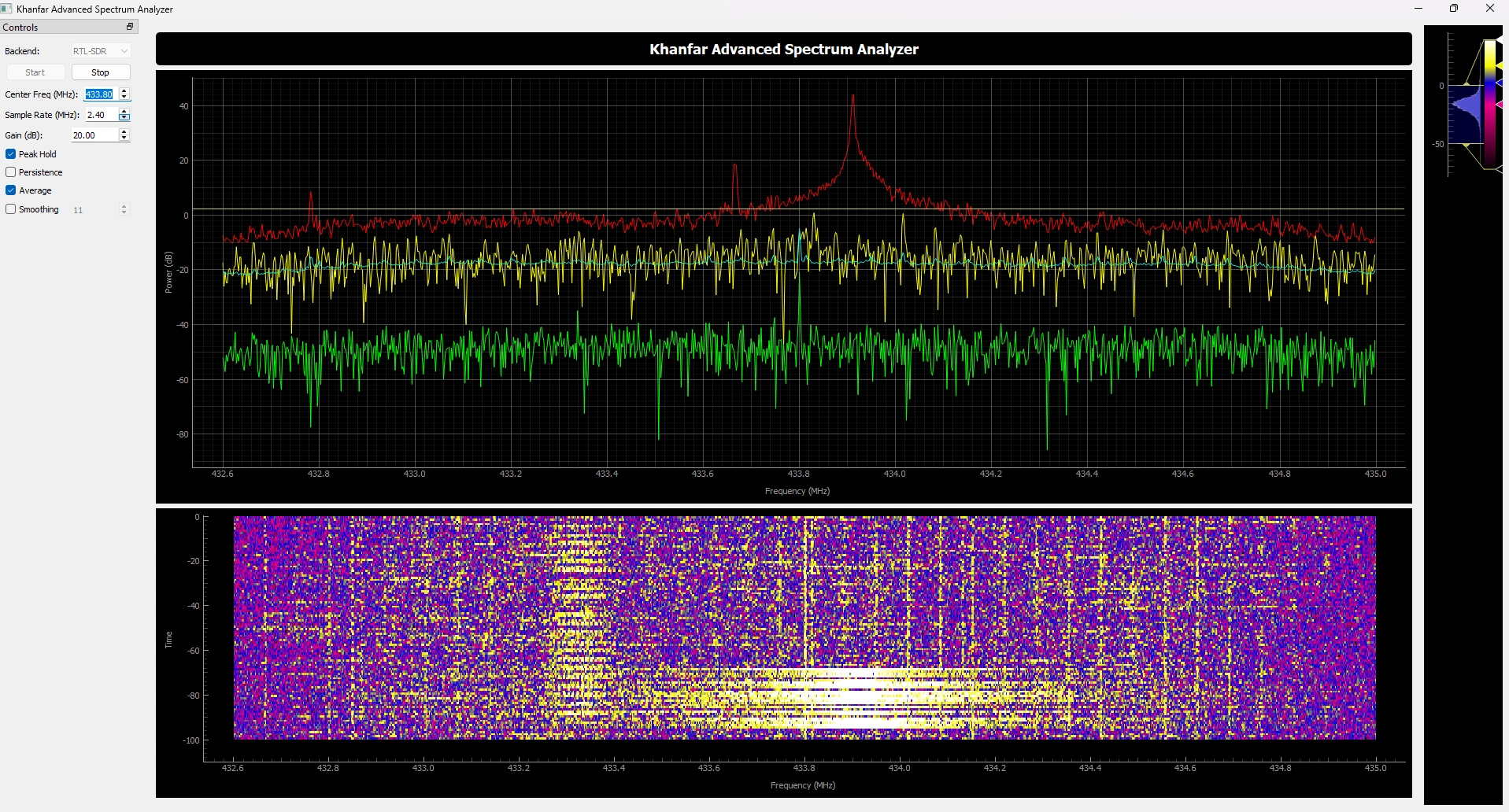Click Smoothing spinbox down arrow

click(x=124, y=213)
